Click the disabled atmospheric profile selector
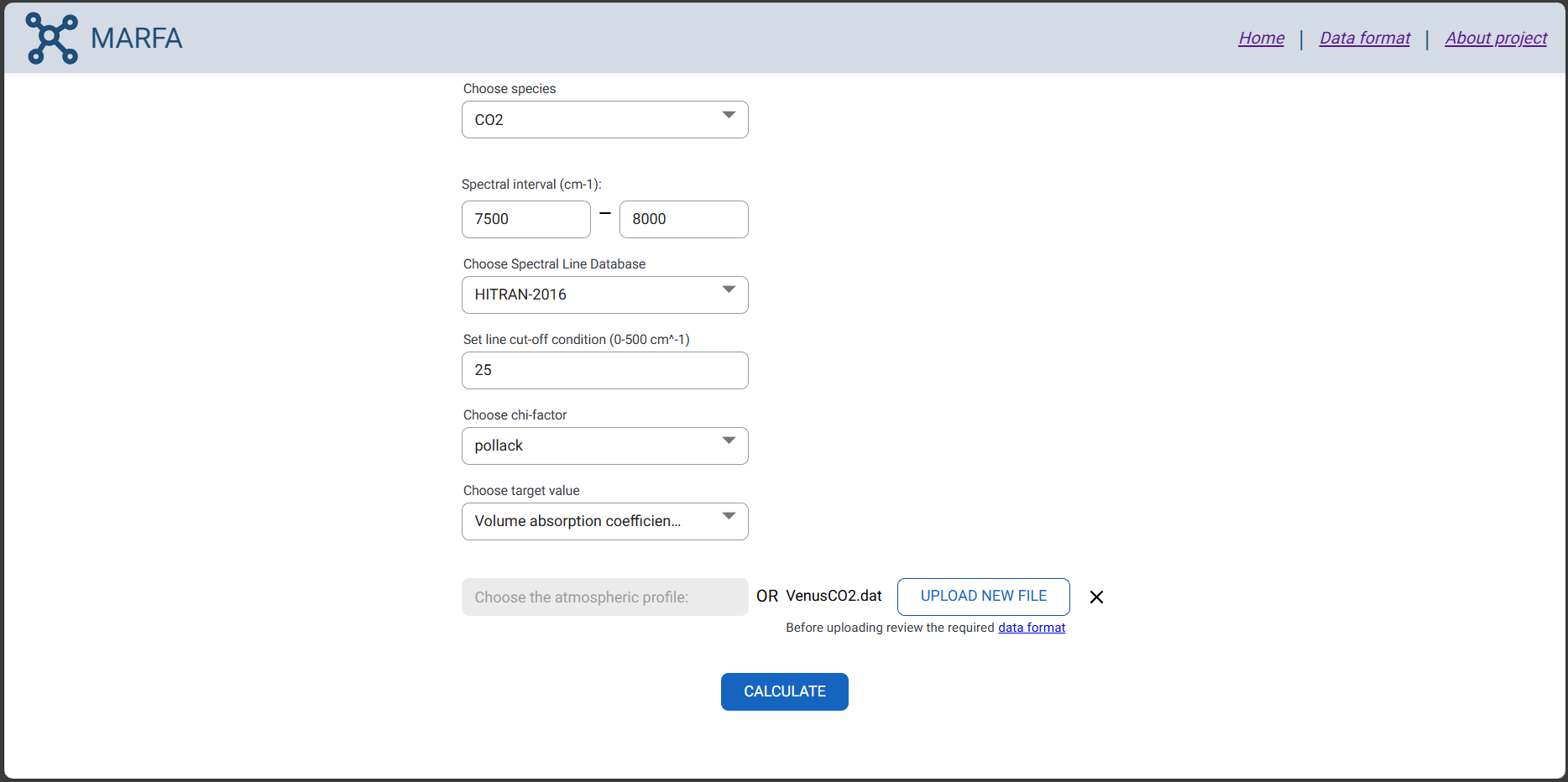 [x=604, y=597]
